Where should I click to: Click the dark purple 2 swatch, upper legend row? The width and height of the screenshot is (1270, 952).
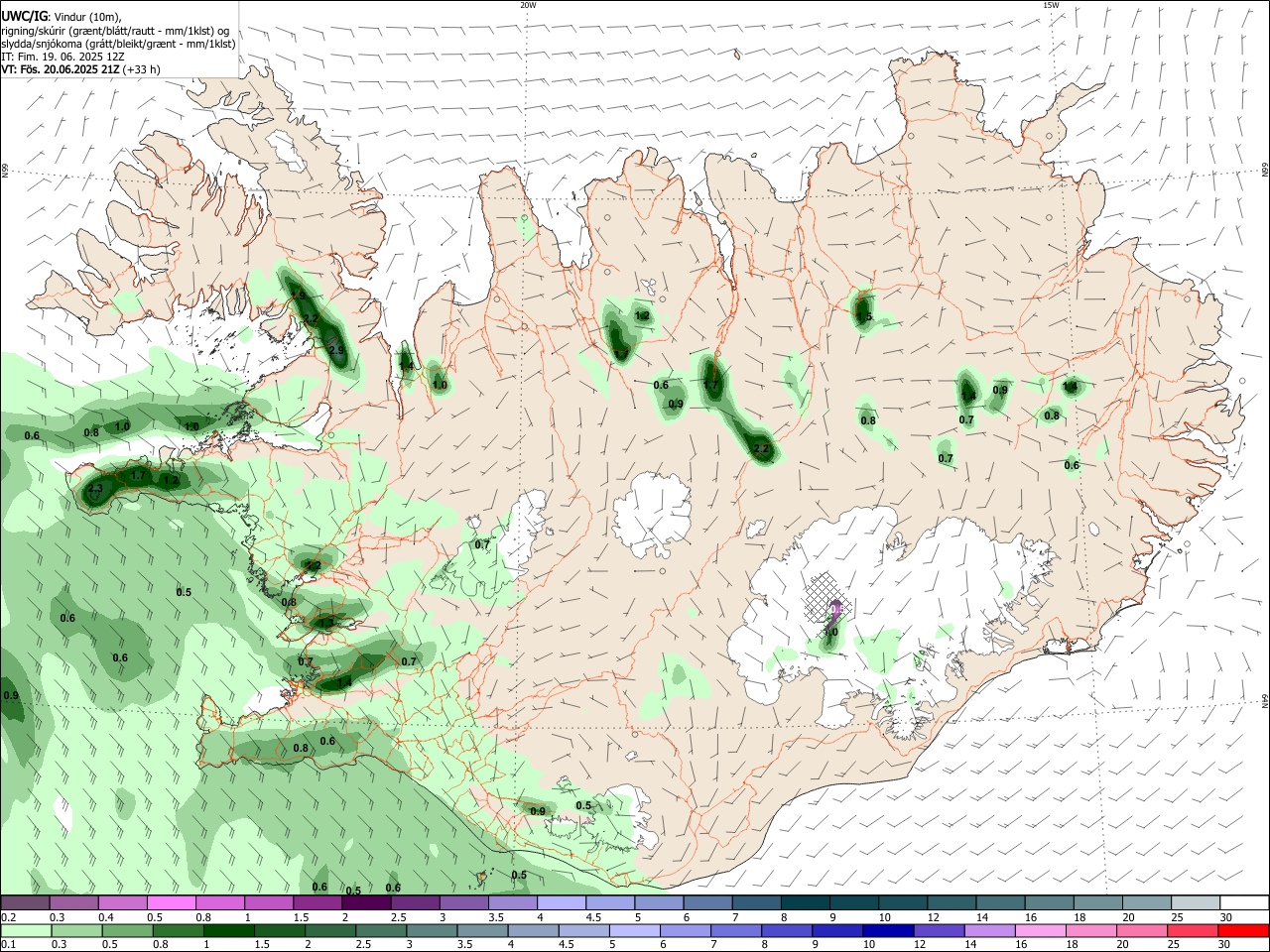[x=366, y=903]
